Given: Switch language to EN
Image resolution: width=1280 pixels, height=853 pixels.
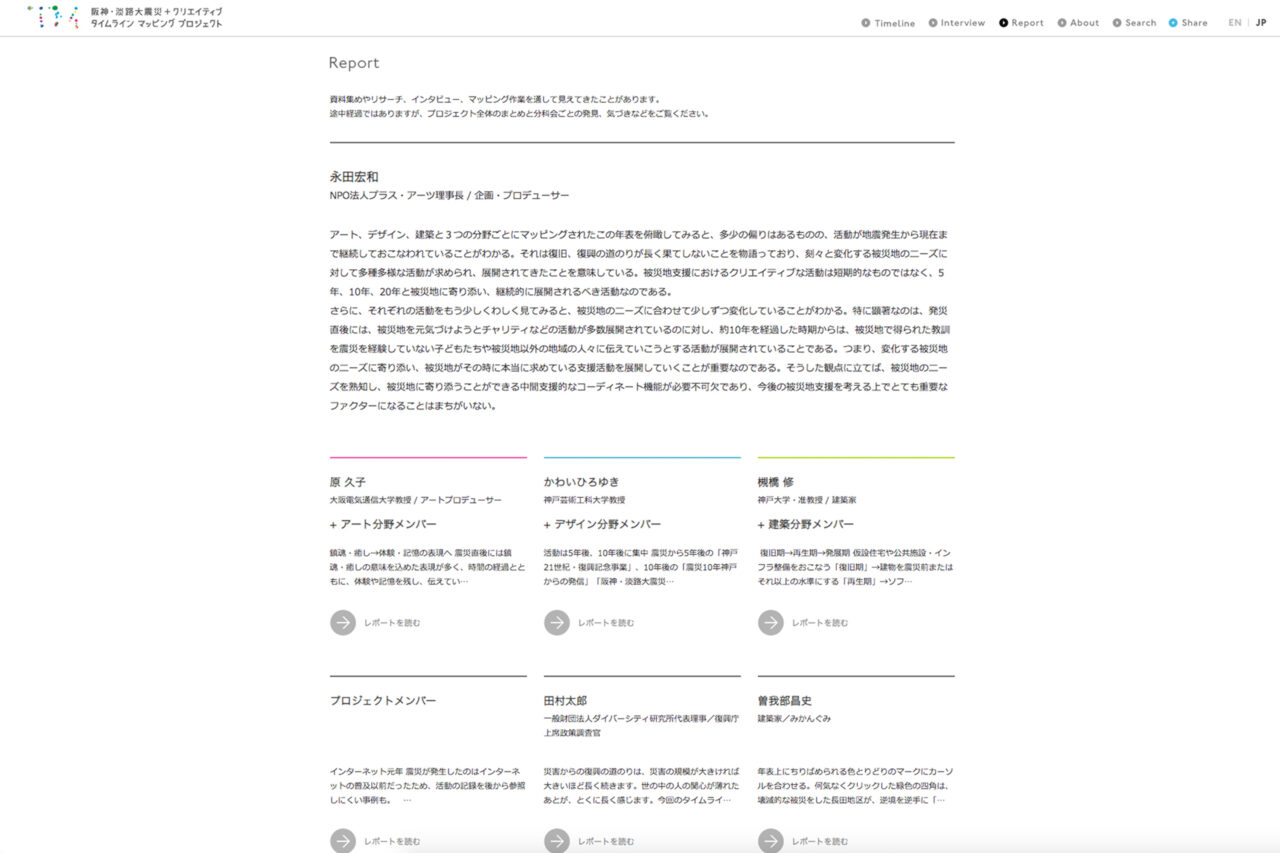Looking at the screenshot, I should tap(1235, 23).
